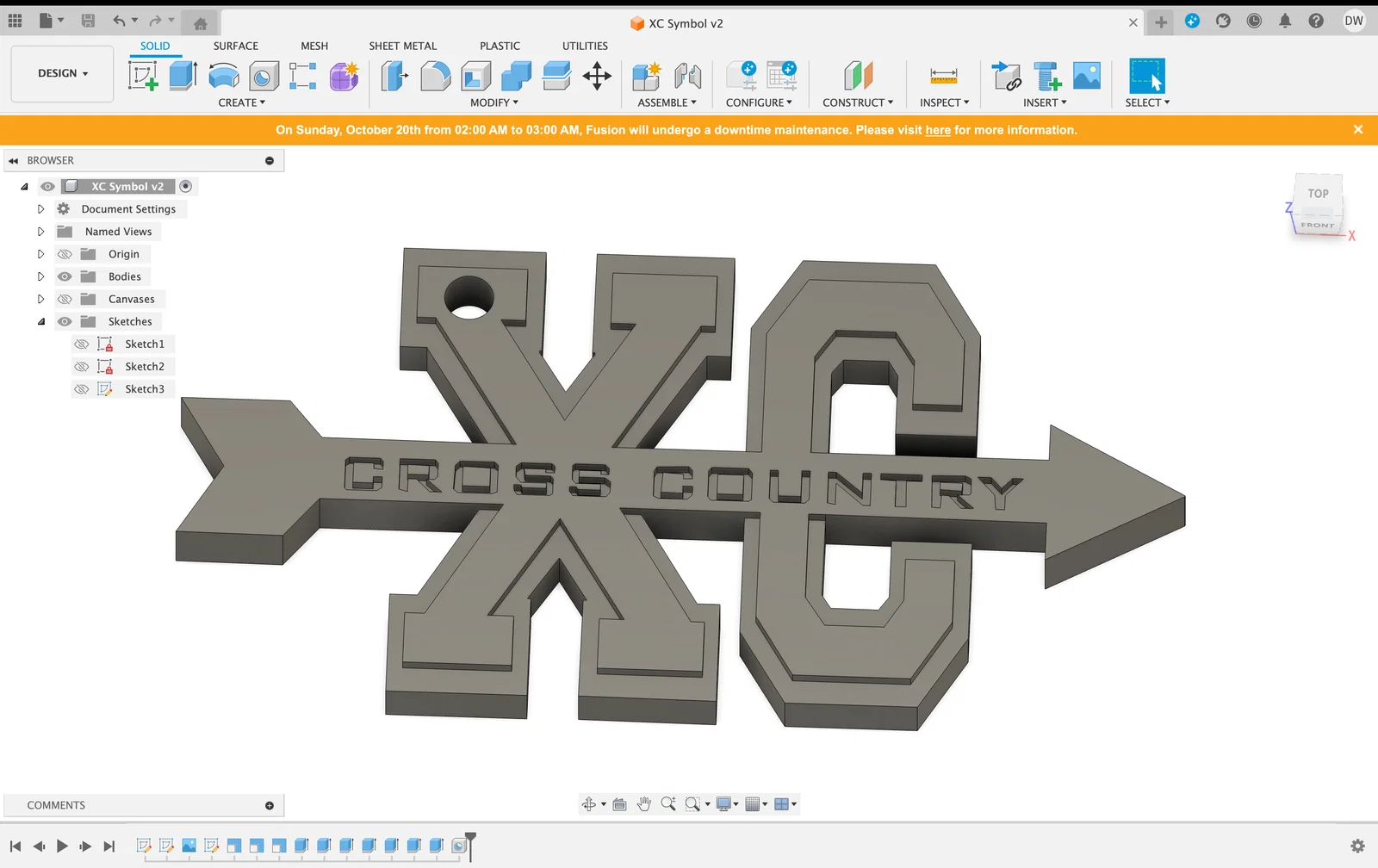This screenshot has height=868, width=1378.
Task: Click the insert fastener bolt icon
Action: 1046,76
